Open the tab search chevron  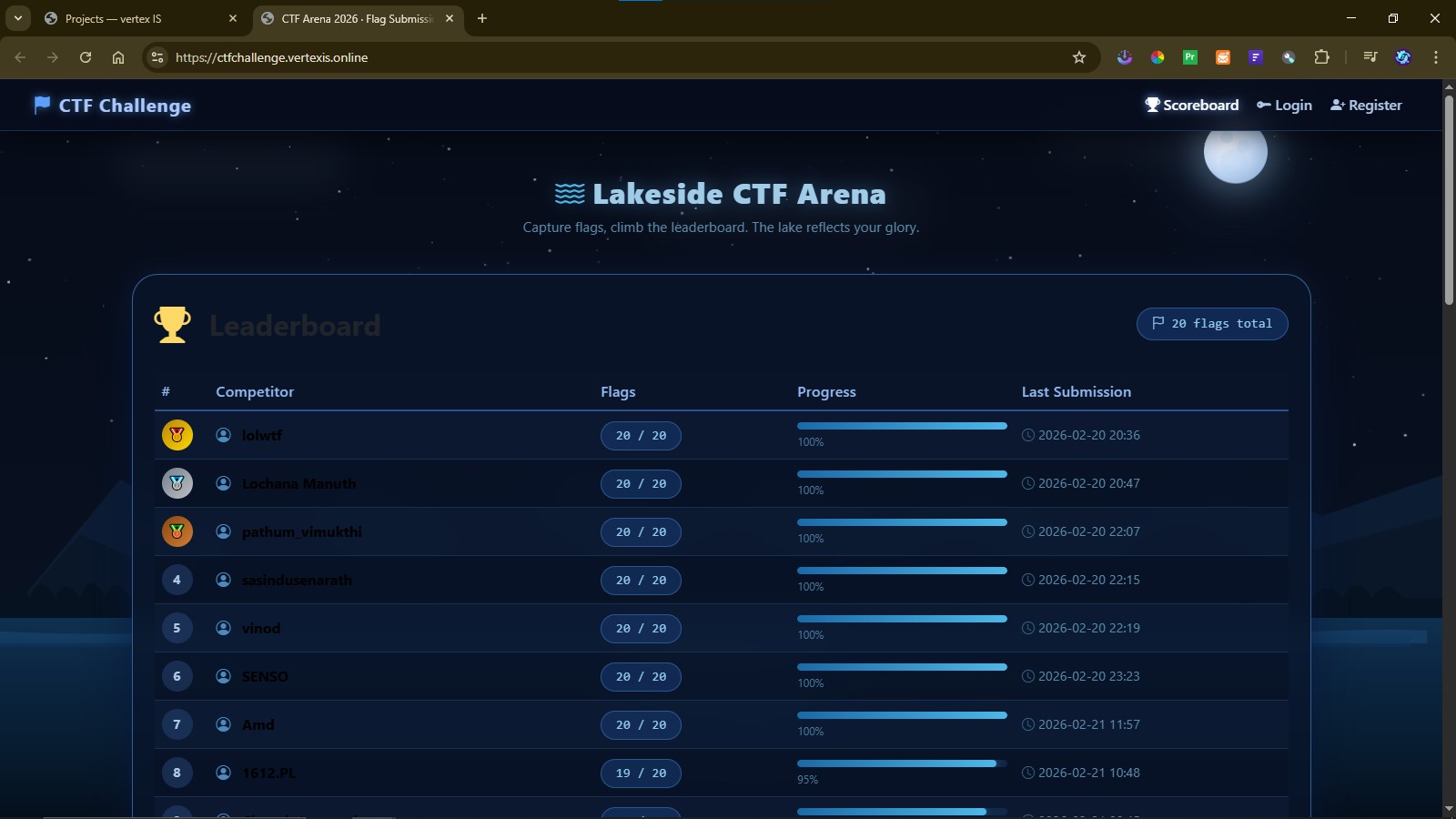click(x=18, y=18)
